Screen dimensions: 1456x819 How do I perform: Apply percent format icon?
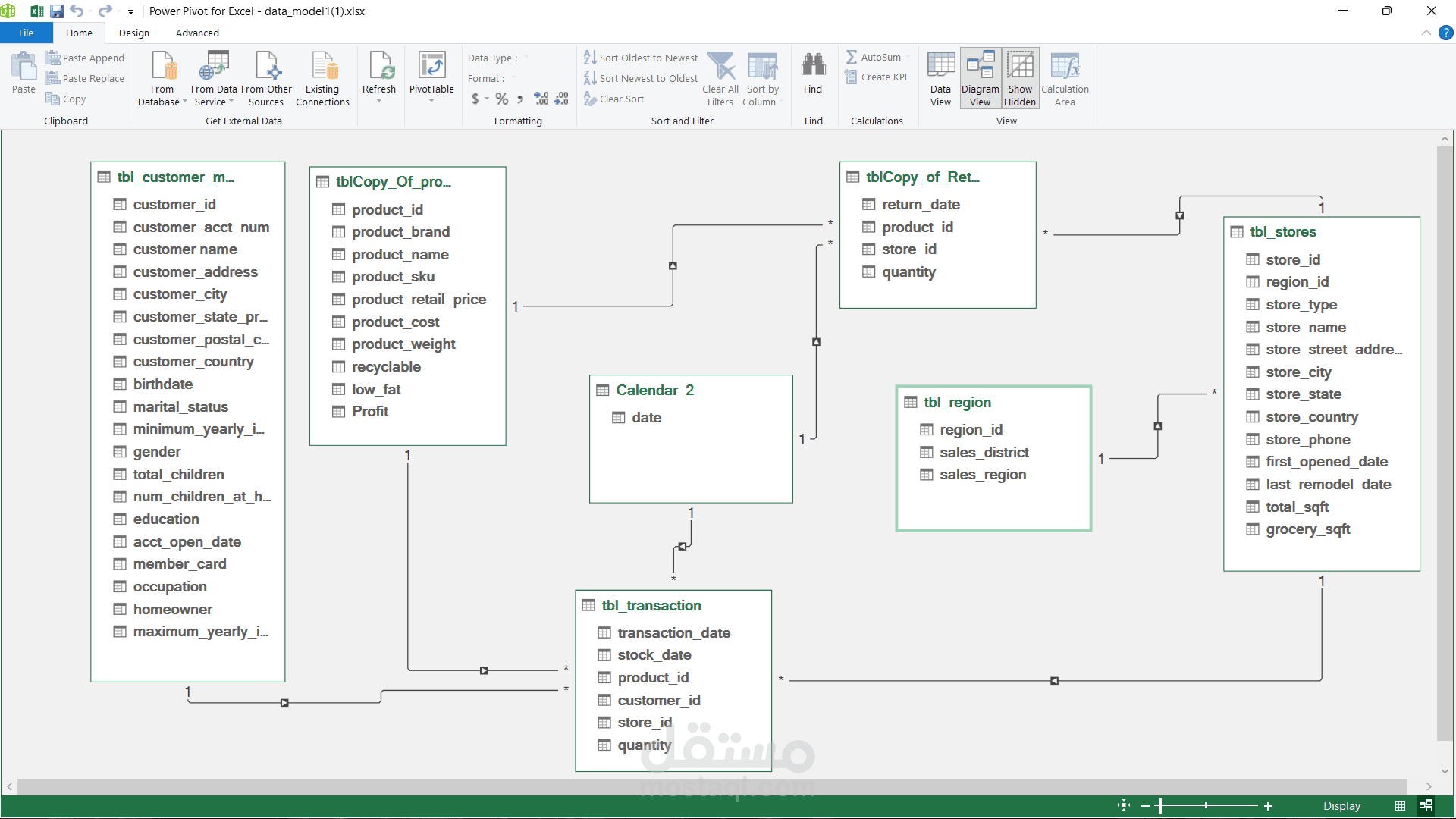(501, 99)
